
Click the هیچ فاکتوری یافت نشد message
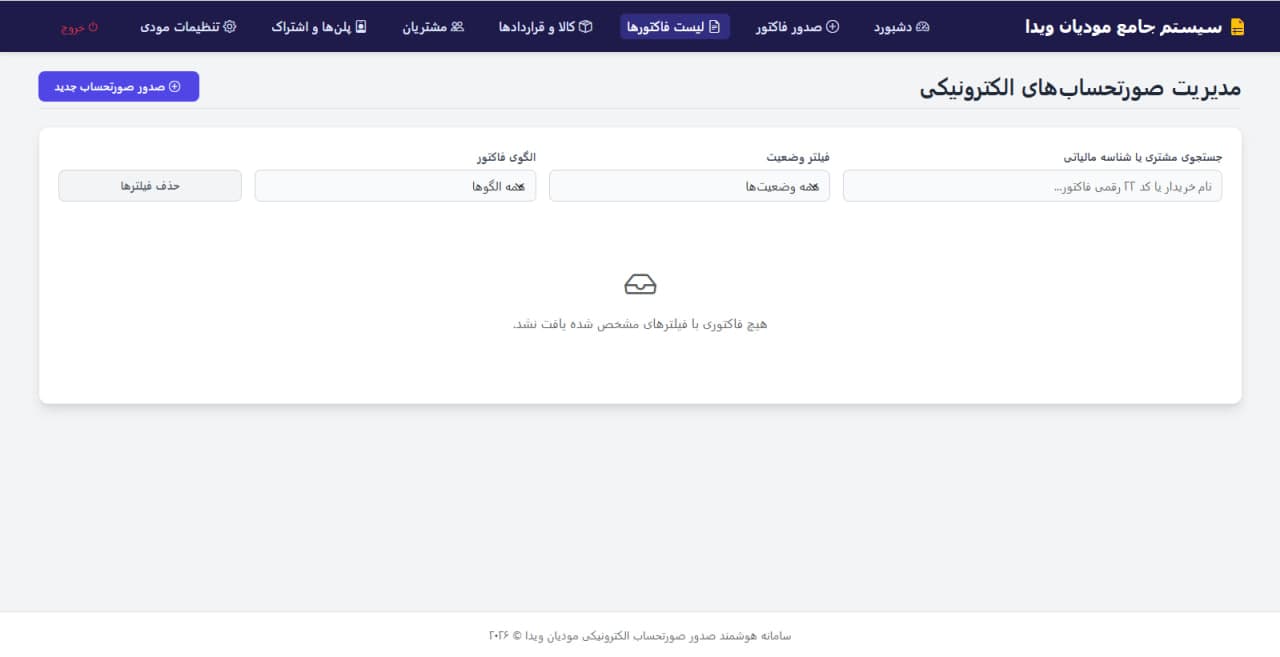[640, 324]
